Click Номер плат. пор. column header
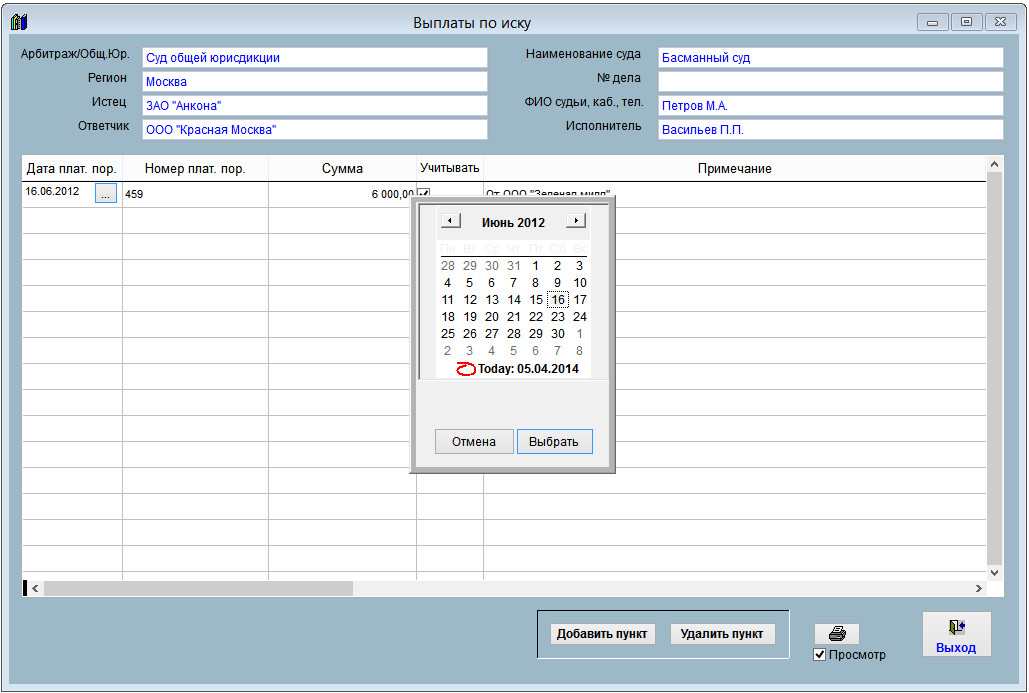This screenshot has width=1029, height=693. [195, 169]
